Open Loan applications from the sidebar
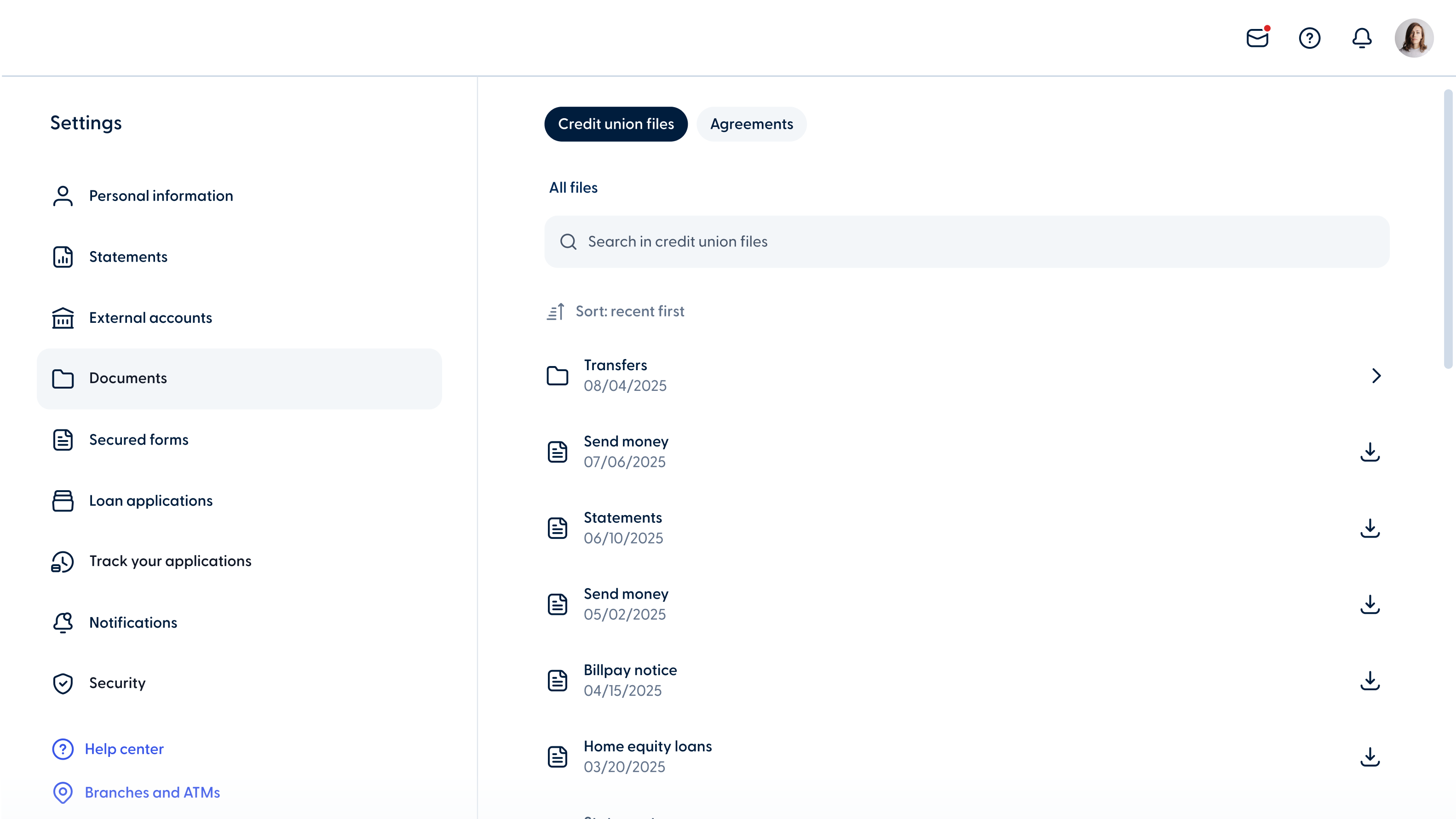 (151, 500)
